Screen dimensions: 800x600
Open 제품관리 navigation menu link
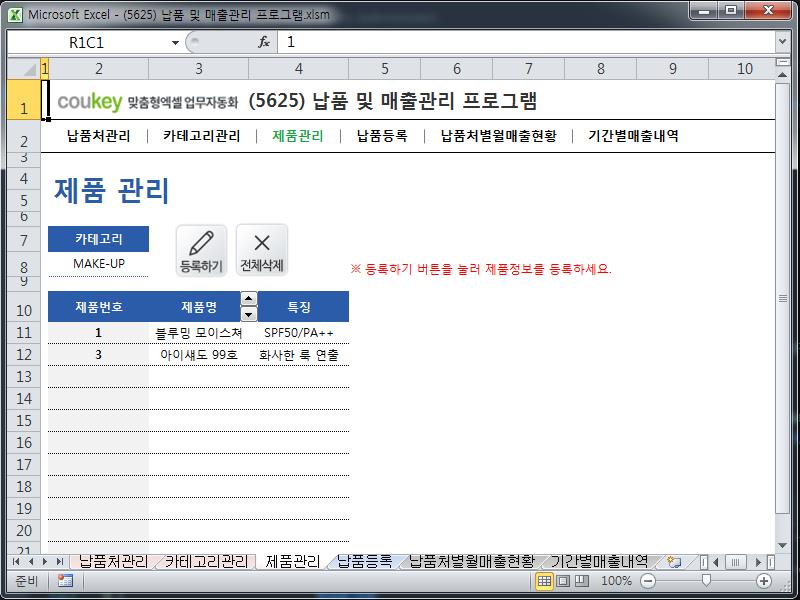[x=298, y=136]
